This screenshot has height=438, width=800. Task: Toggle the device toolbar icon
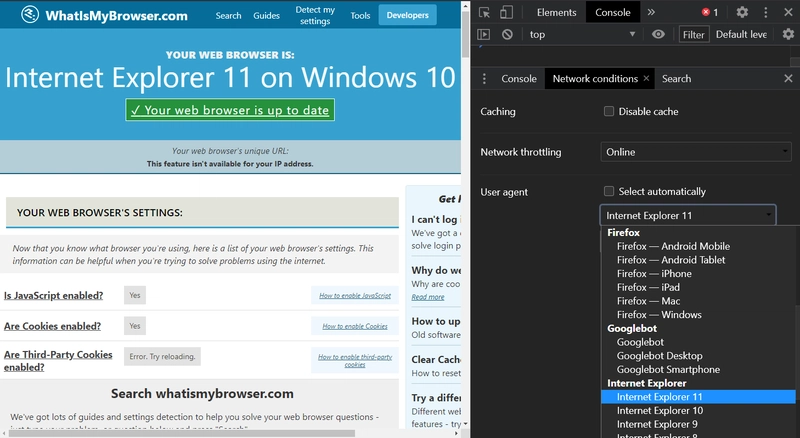click(507, 12)
